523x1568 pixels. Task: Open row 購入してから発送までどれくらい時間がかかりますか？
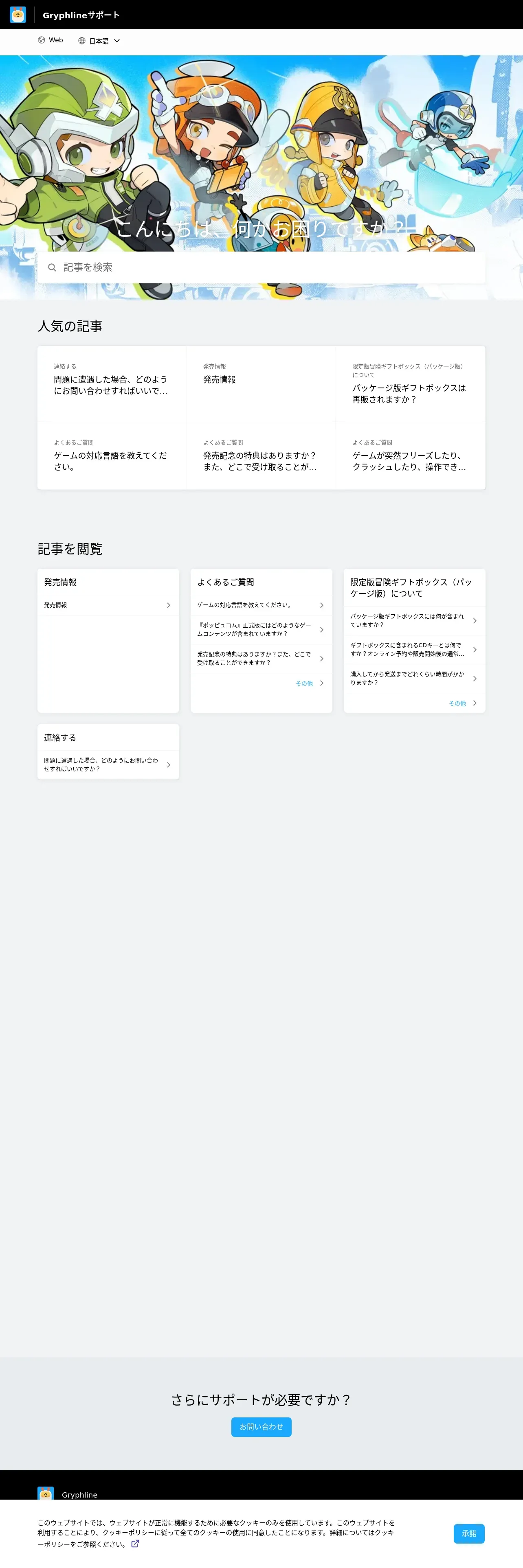coord(415,678)
